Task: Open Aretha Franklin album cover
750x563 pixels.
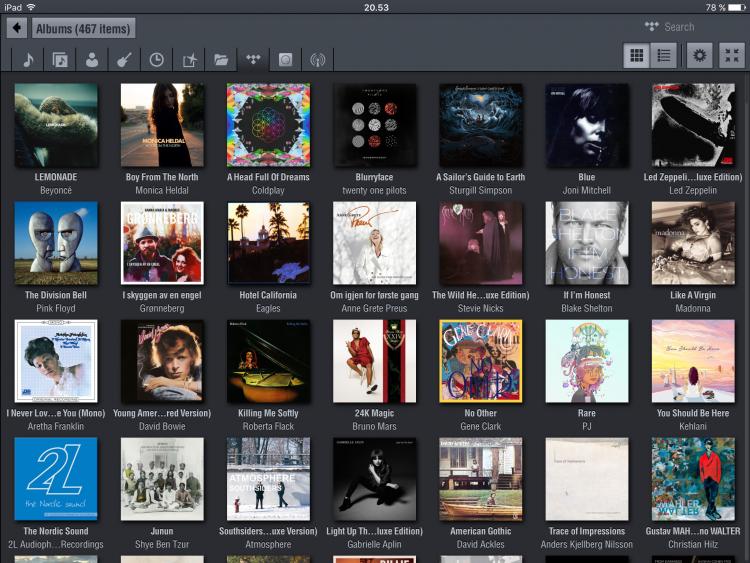Action: [56, 361]
